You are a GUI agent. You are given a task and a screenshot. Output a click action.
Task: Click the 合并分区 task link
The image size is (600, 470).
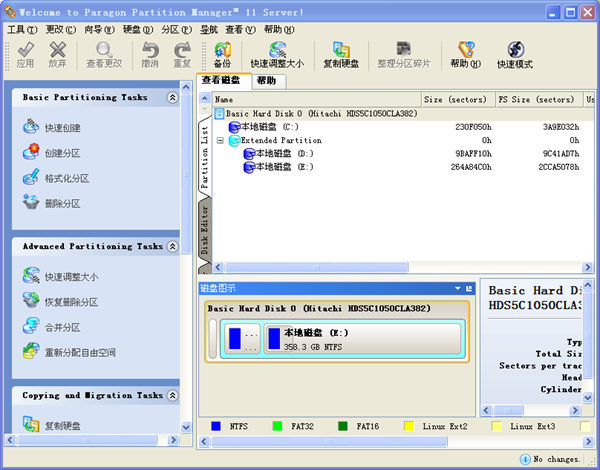(62, 327)
